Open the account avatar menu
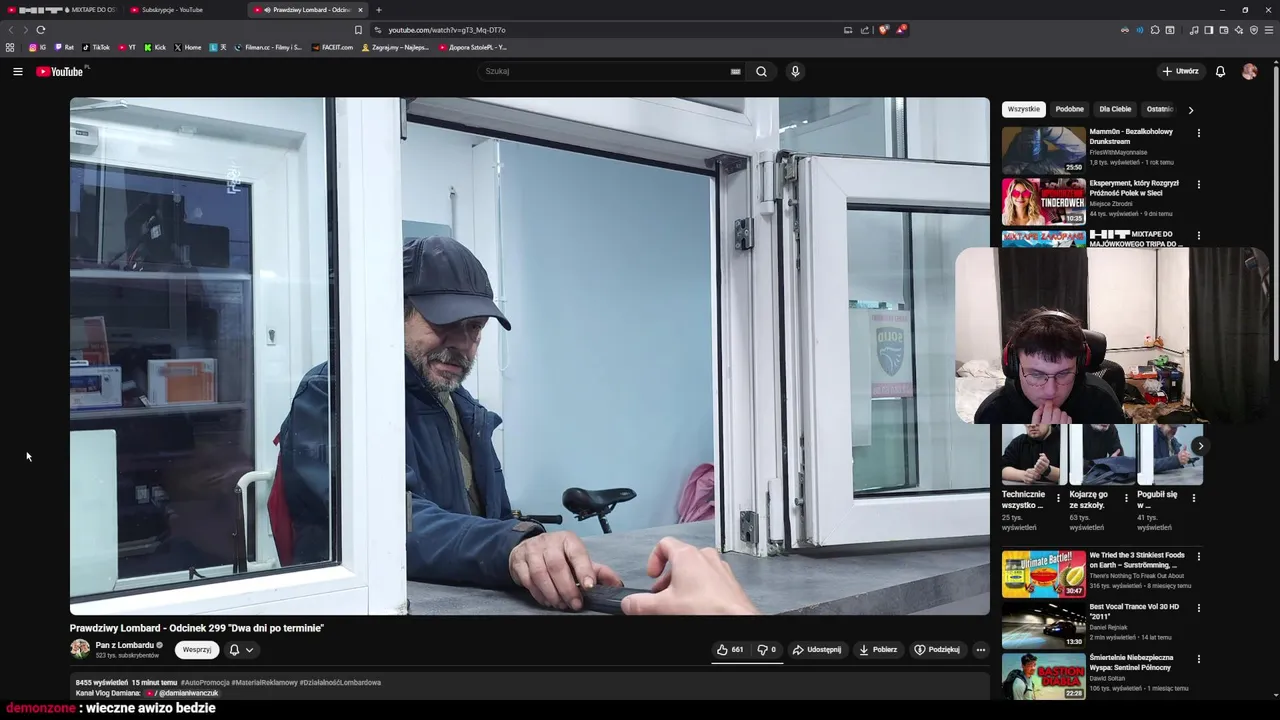This screenshot has height=720, width=1280. click(x=1249, y=71)
